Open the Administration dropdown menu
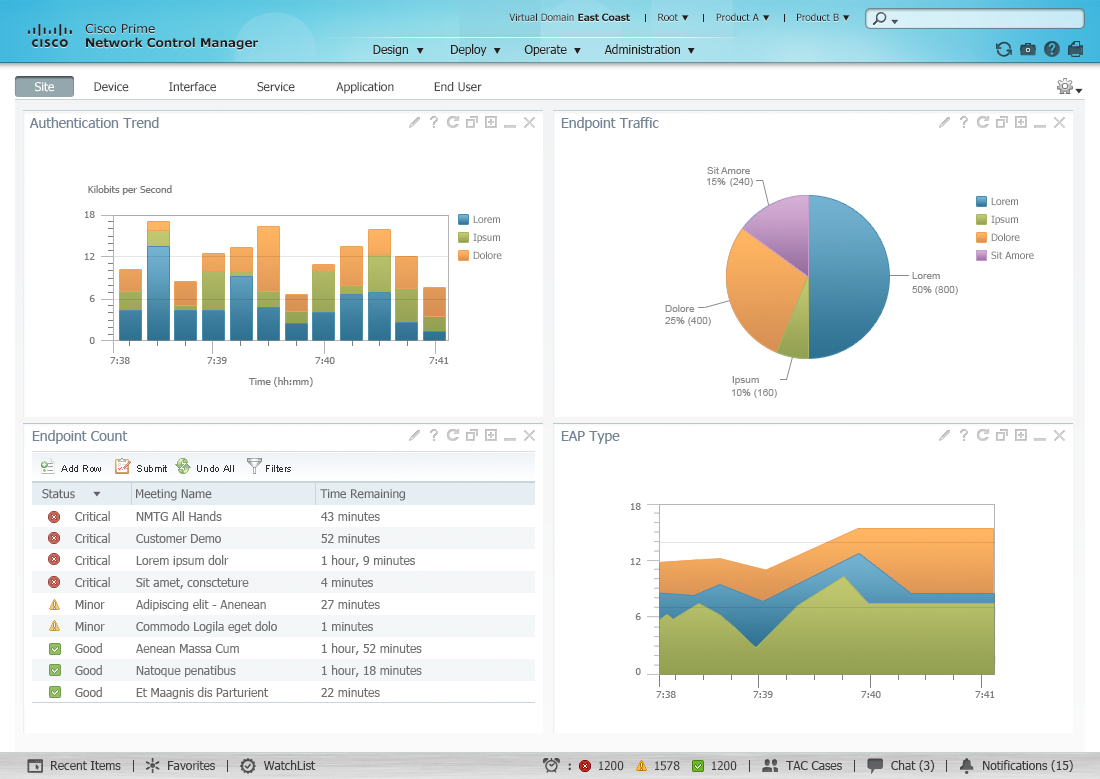 [649, 50]
